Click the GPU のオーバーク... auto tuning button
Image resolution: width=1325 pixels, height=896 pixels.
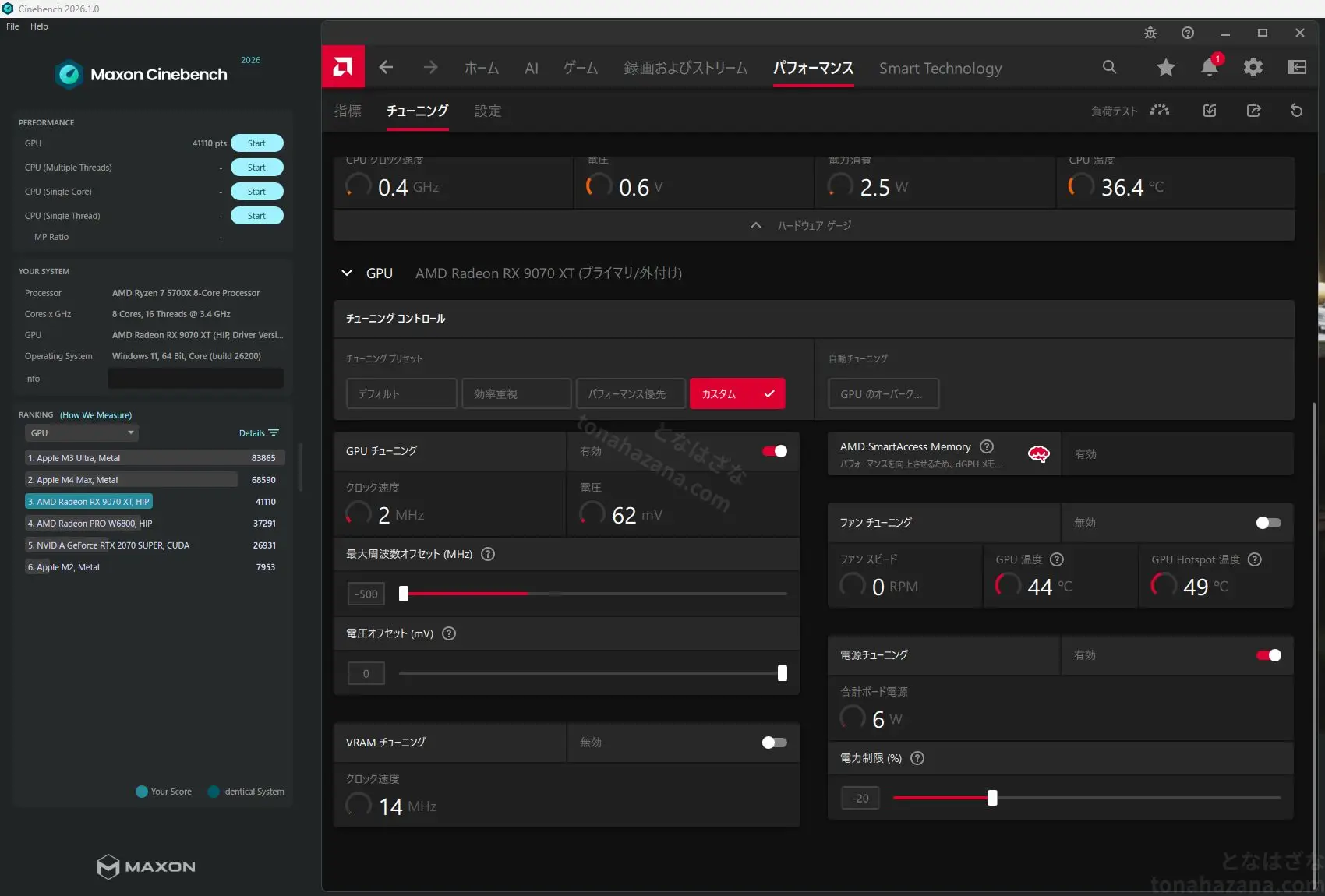click(884, 393)
